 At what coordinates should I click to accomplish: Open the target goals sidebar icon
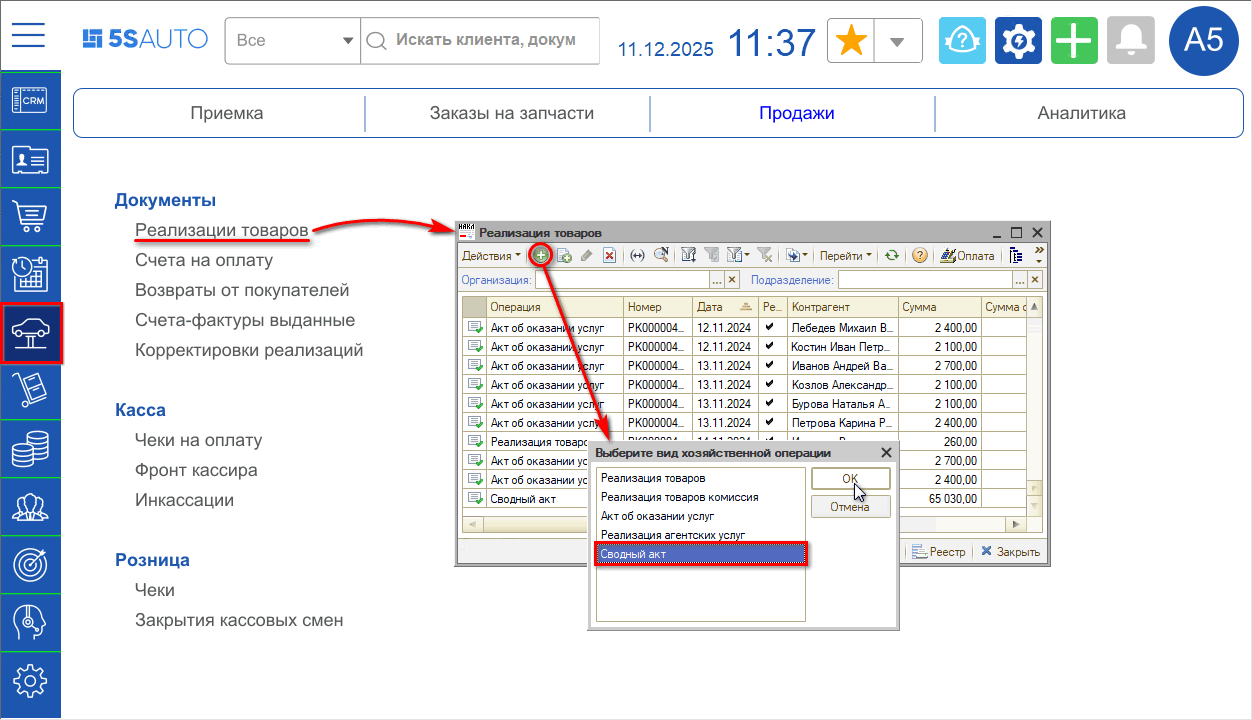(x=30, y=565)
